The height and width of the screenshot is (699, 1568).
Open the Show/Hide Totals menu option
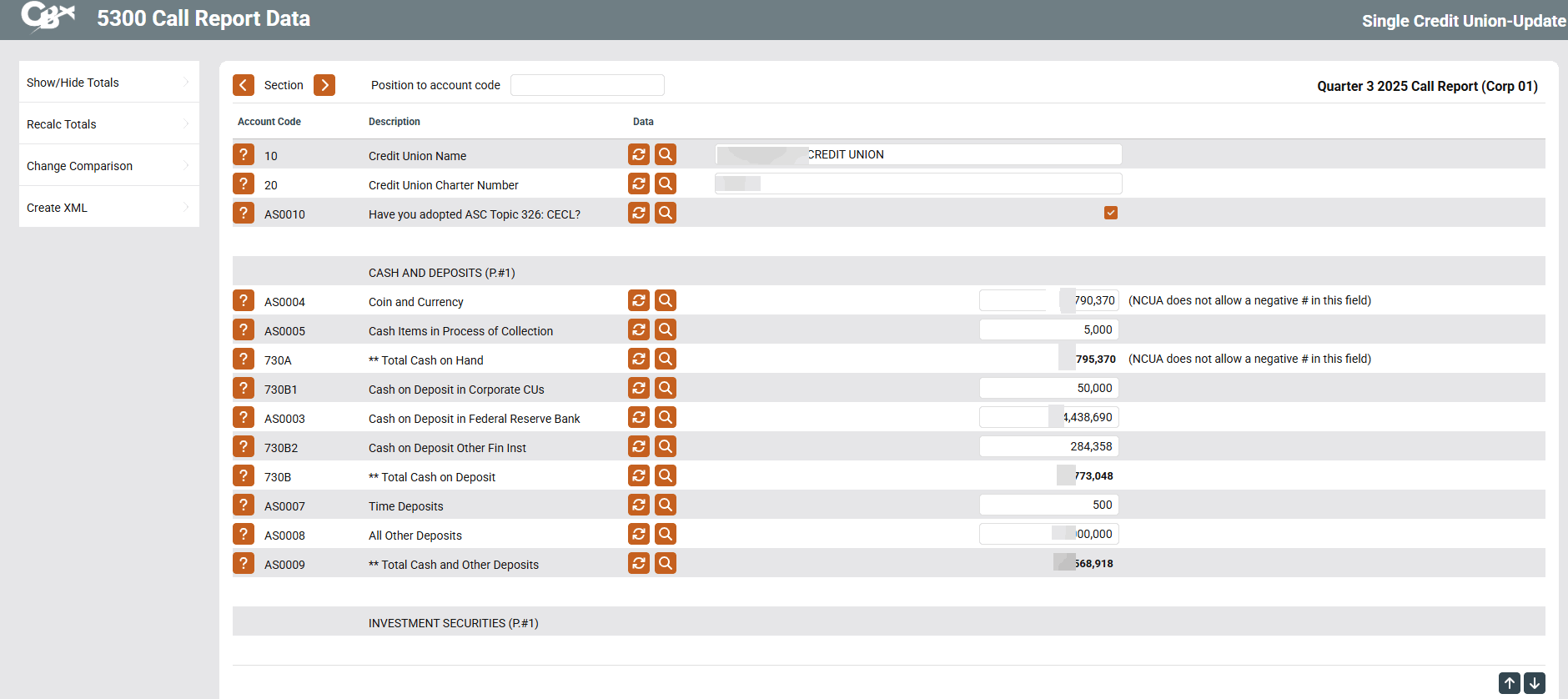coord(108,82)
